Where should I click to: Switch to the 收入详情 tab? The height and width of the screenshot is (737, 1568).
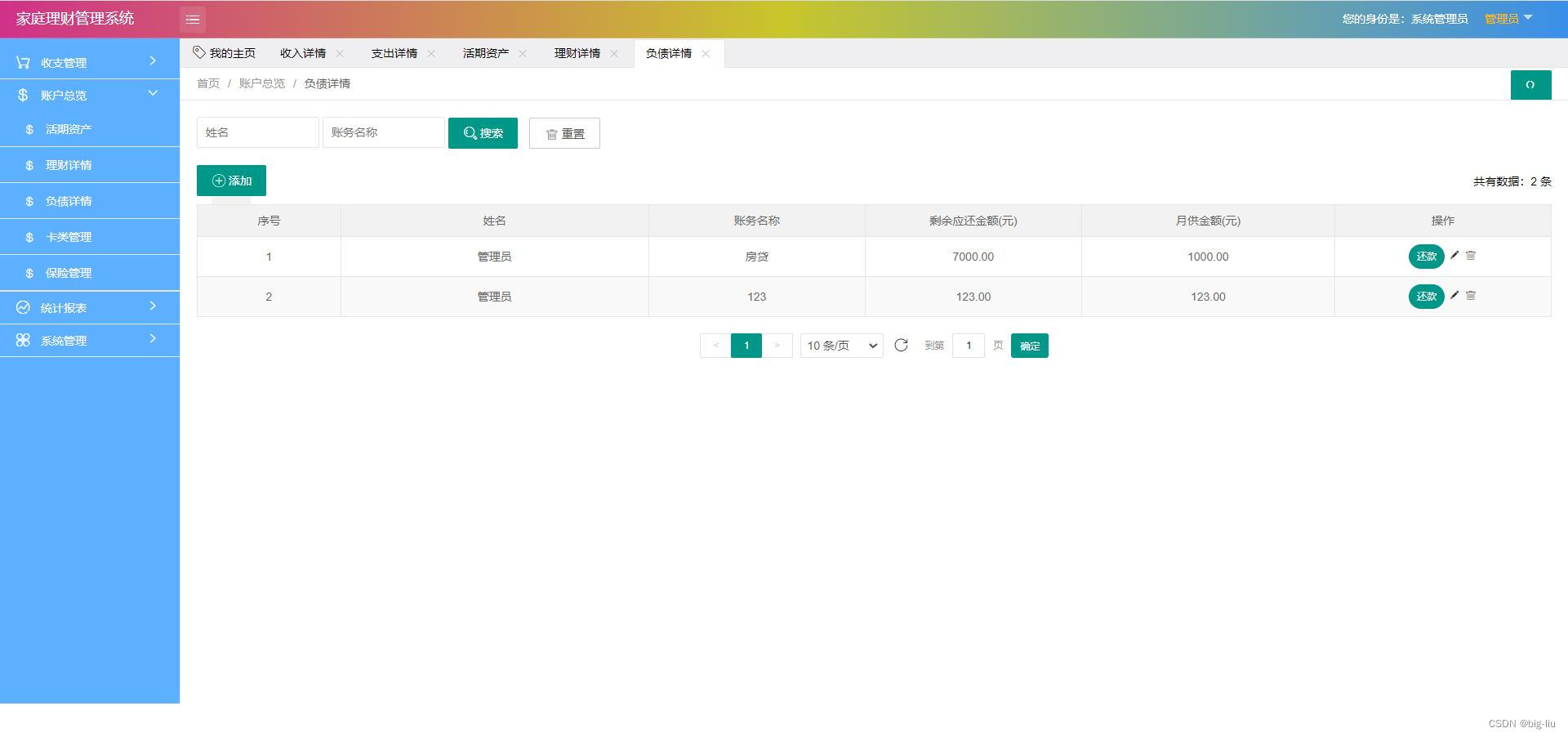click(x=303, y=53)
